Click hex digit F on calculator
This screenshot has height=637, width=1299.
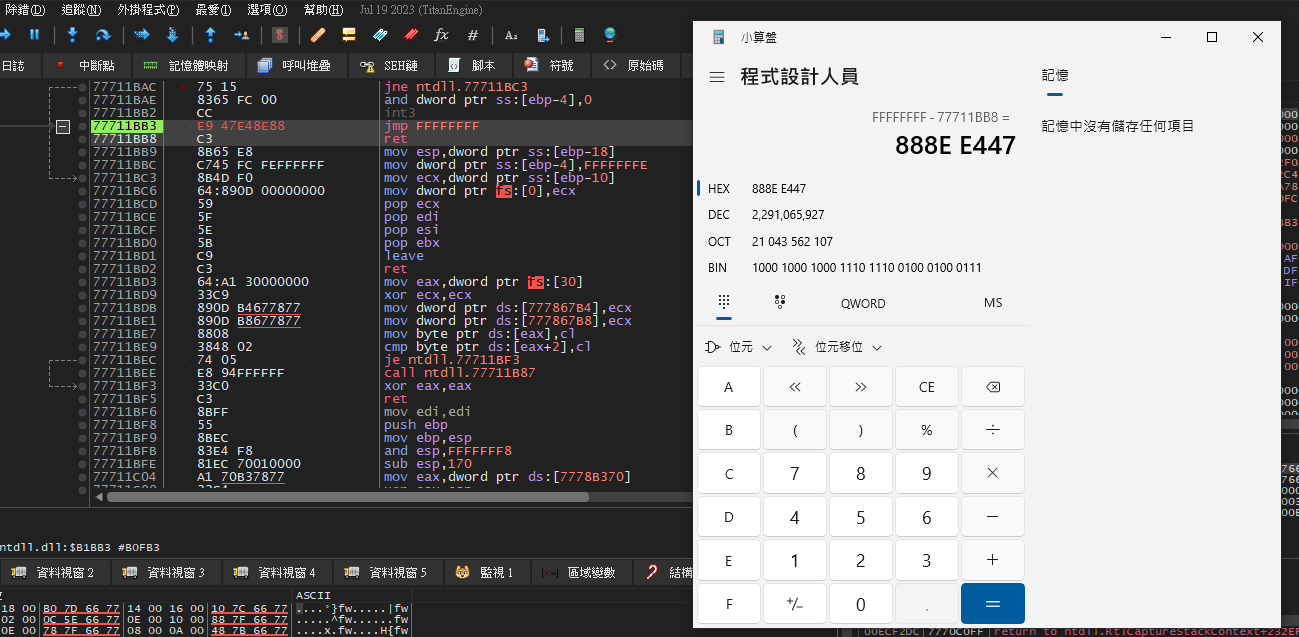click(728, 604)
